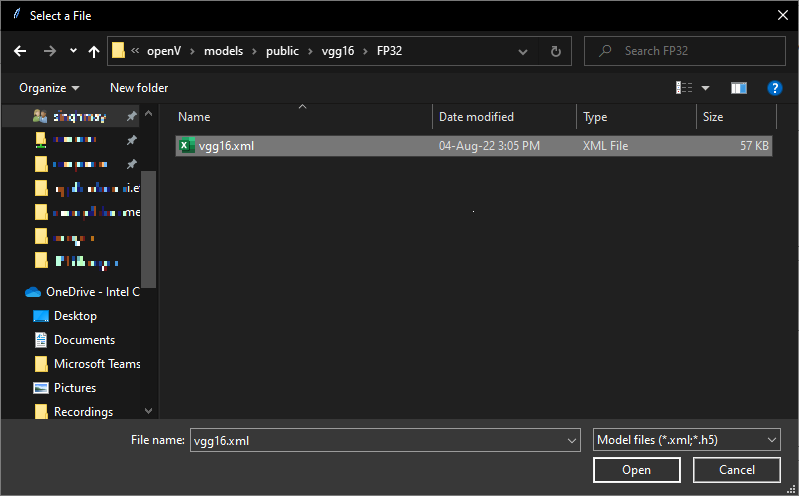
Task: Navigate to the vgg16 breadcrumb folder
Action: [338, 51]
